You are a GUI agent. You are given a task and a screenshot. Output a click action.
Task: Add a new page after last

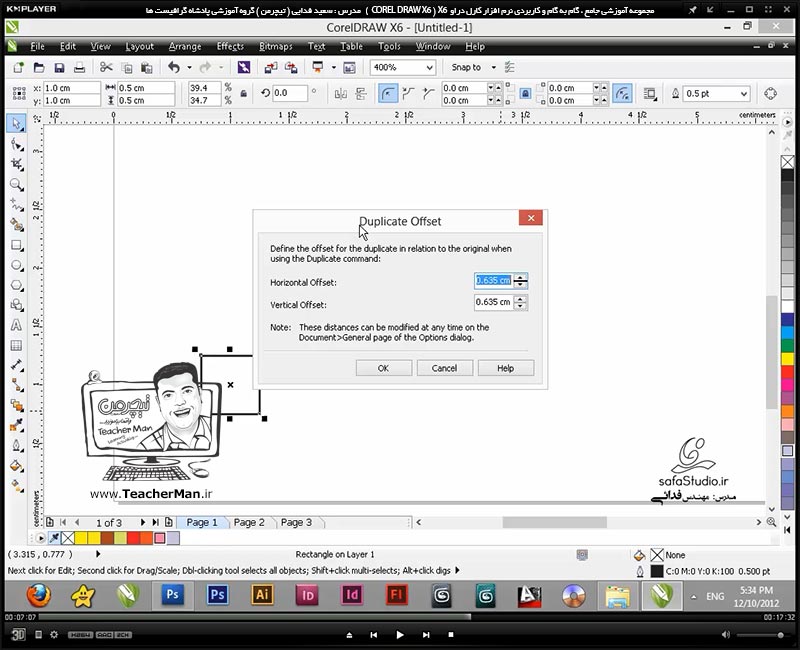169,522
